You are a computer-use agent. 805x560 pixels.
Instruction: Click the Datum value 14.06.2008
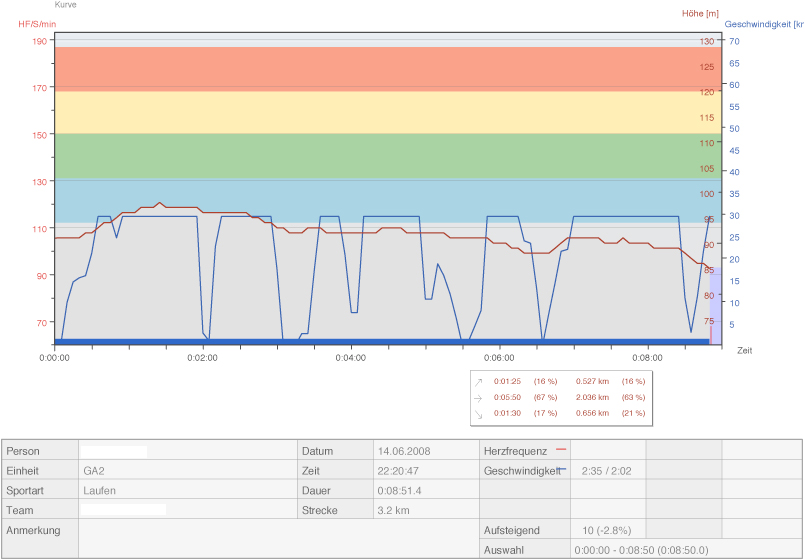(x=407, y=451)
